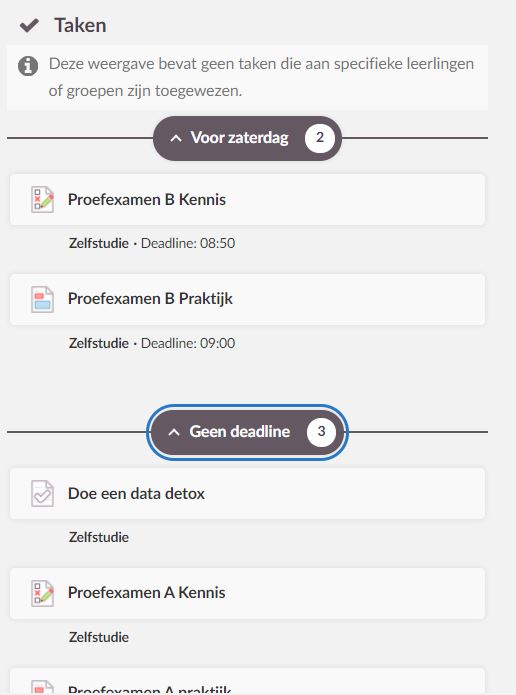516x695 pixels.
Task: Click the checklist icon of Doe een data detox
Action: (x=43, y=493)
